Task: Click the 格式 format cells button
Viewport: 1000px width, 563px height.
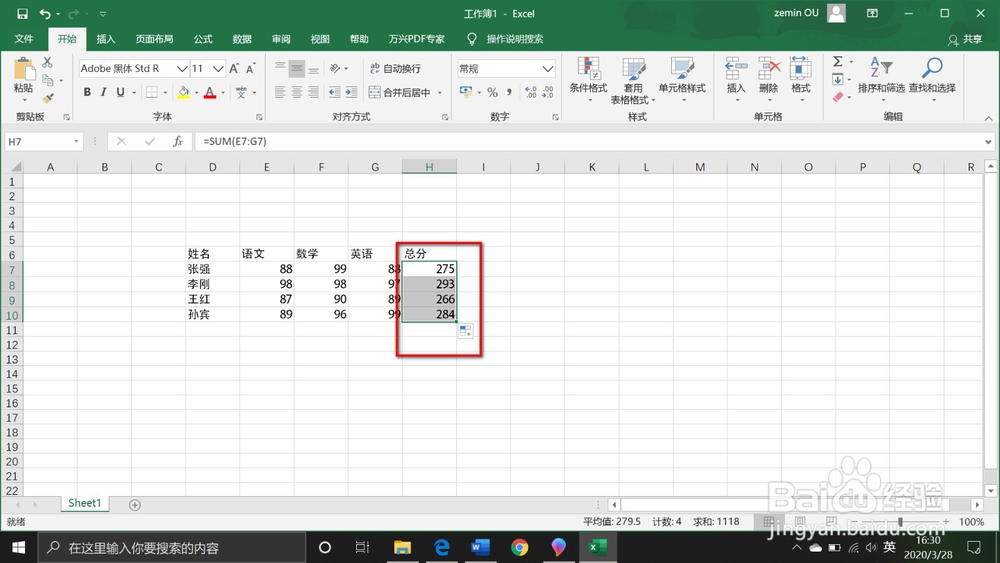Action: (x=800, y=78)
